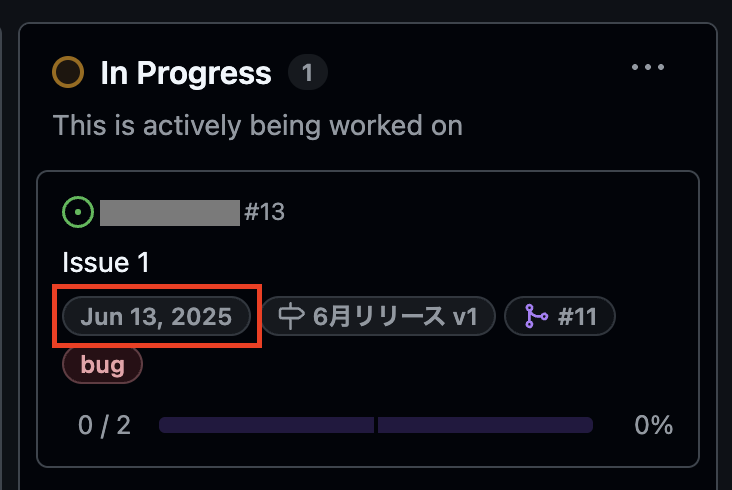Click the milestone signpost icon
This screenshot has width=732, height=490.
292,316
